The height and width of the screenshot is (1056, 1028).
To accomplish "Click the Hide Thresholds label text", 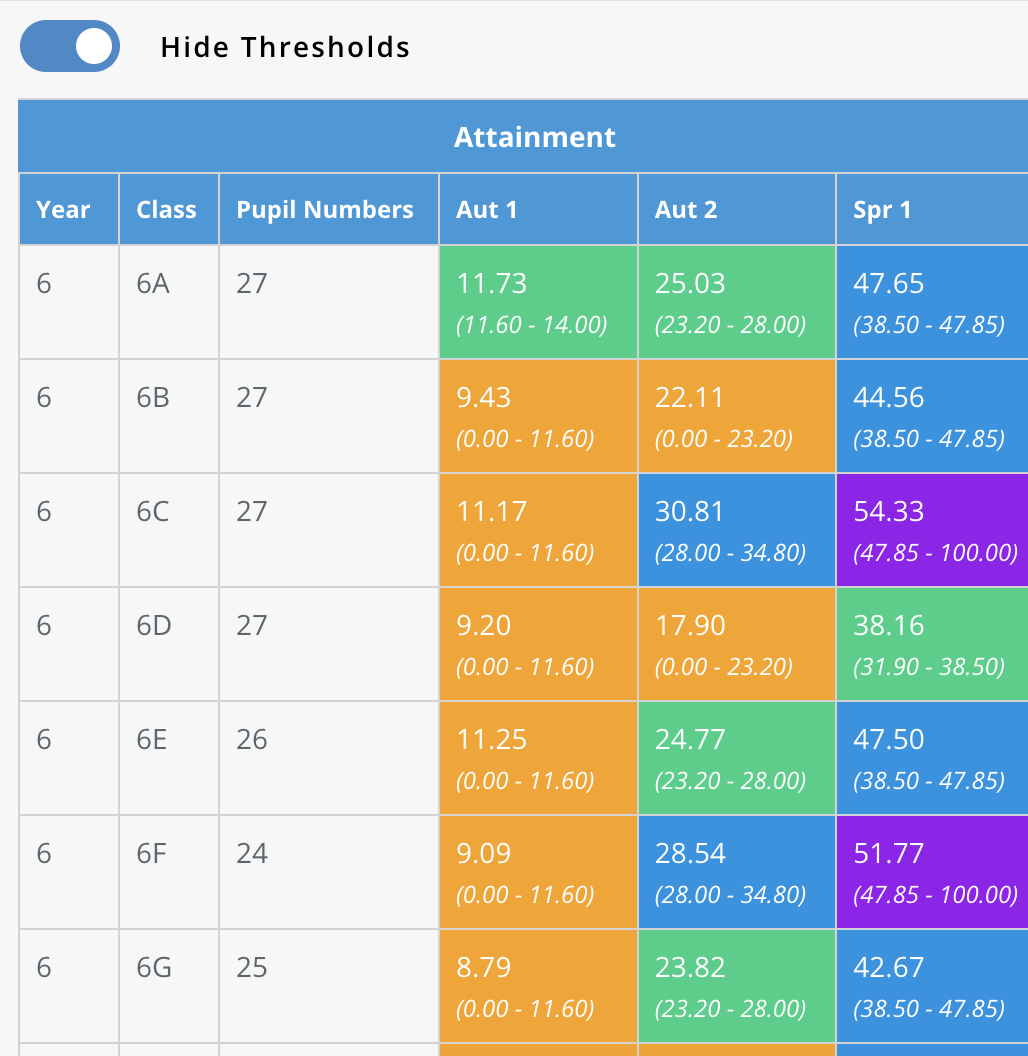I will point(285,47).
